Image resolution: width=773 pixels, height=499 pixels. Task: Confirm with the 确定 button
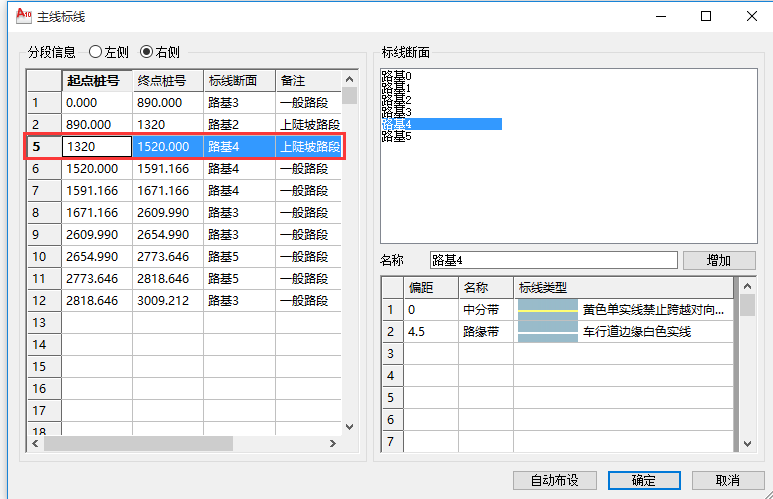644,480
